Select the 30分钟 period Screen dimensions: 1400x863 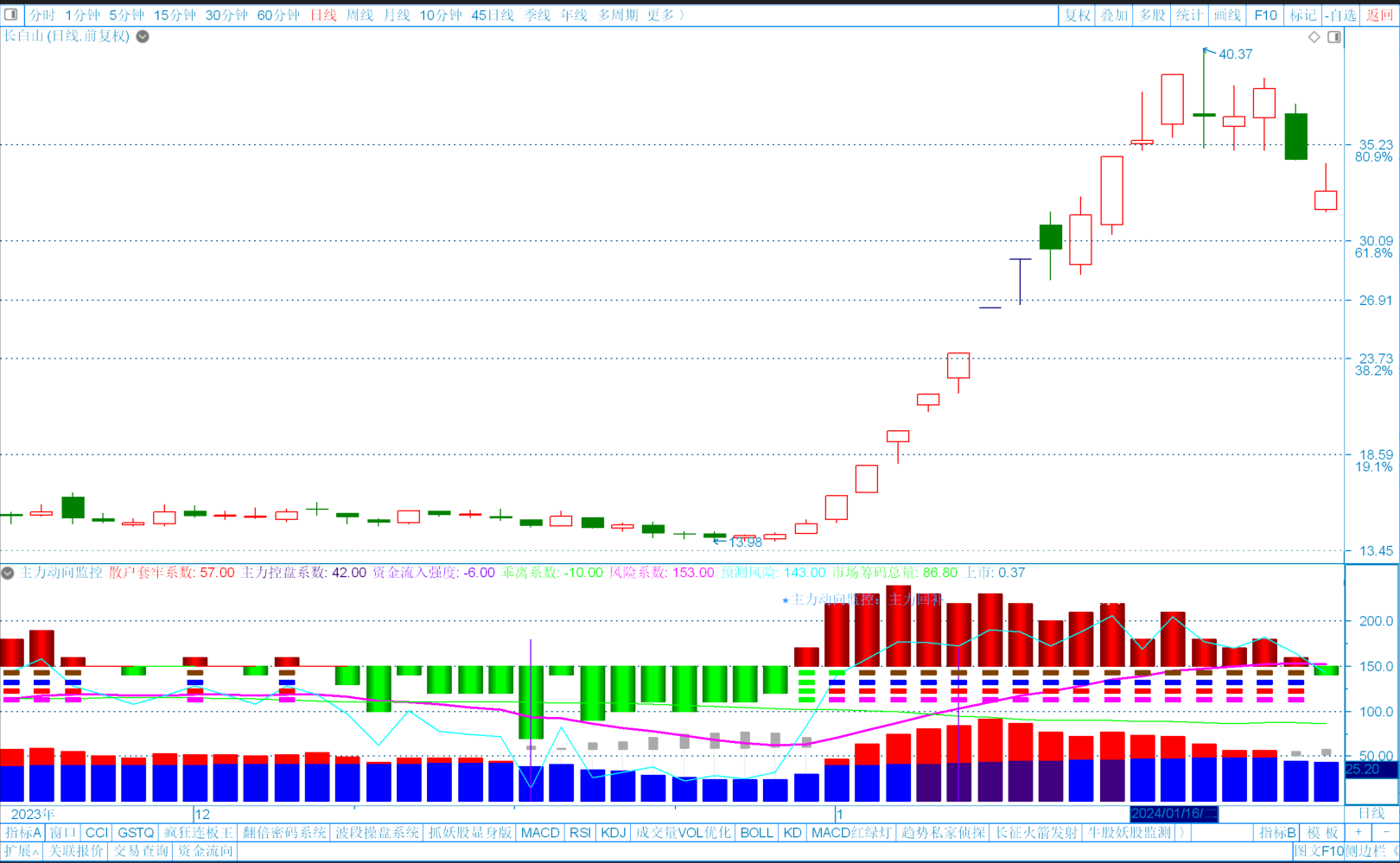coord(226,15)
